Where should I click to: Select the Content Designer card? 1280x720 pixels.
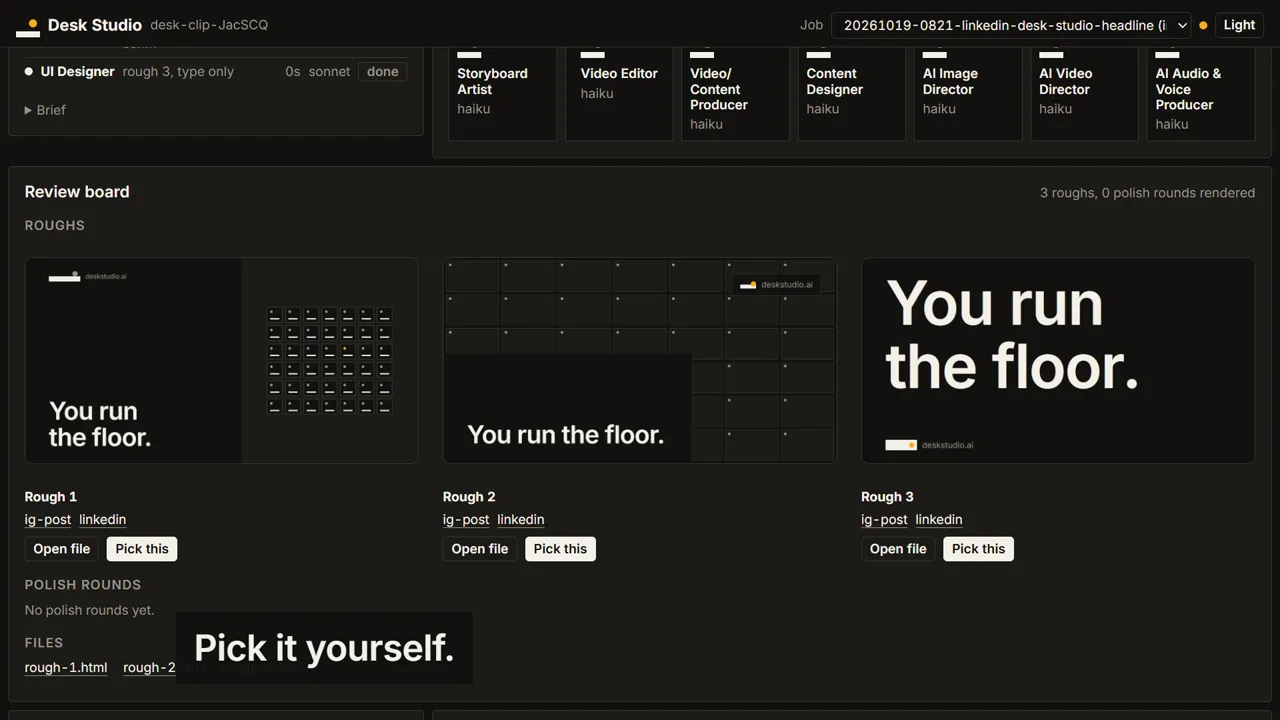point(852,93)
